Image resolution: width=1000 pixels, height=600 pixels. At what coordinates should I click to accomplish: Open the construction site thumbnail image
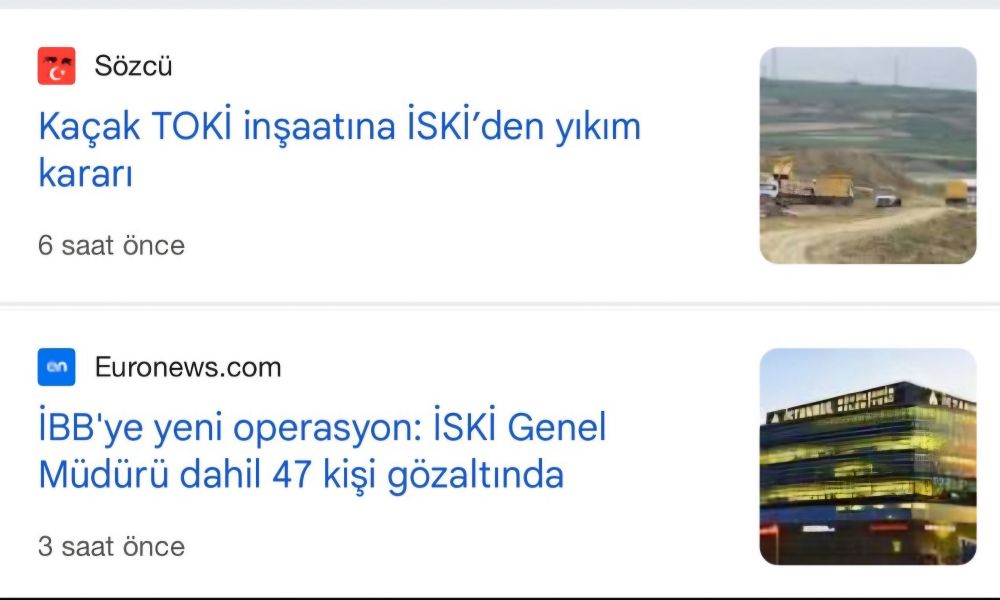[868, 155]
